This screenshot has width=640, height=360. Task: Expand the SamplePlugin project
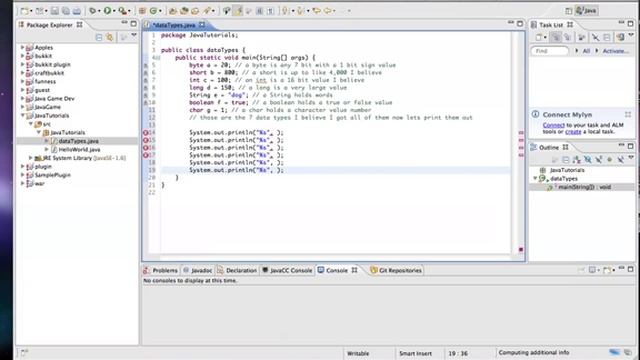(22, 175)
